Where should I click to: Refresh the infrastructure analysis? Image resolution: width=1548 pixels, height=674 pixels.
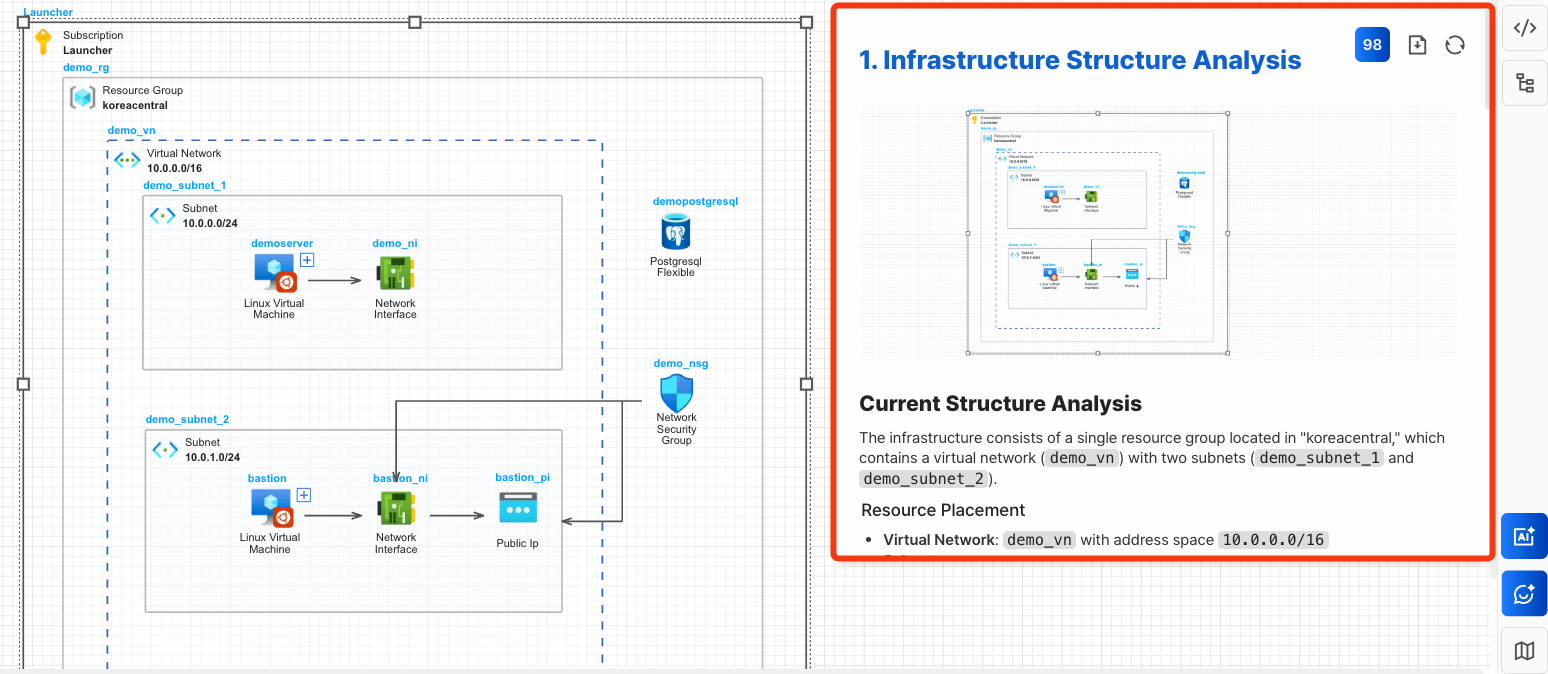coord(1455,45)
